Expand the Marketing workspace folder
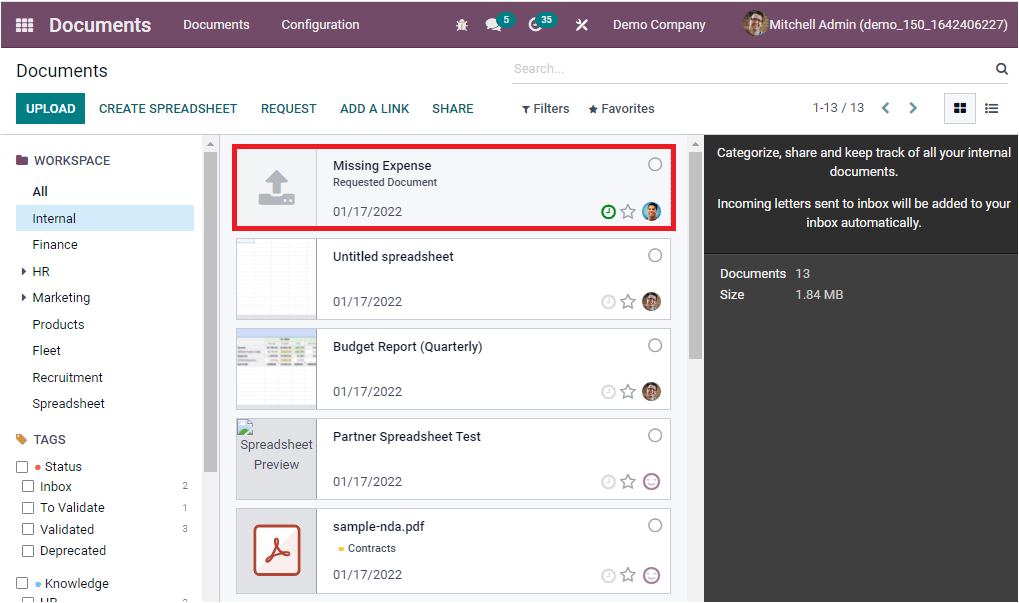This screenshot has width=1019, height=603. (x=23, y=297)
